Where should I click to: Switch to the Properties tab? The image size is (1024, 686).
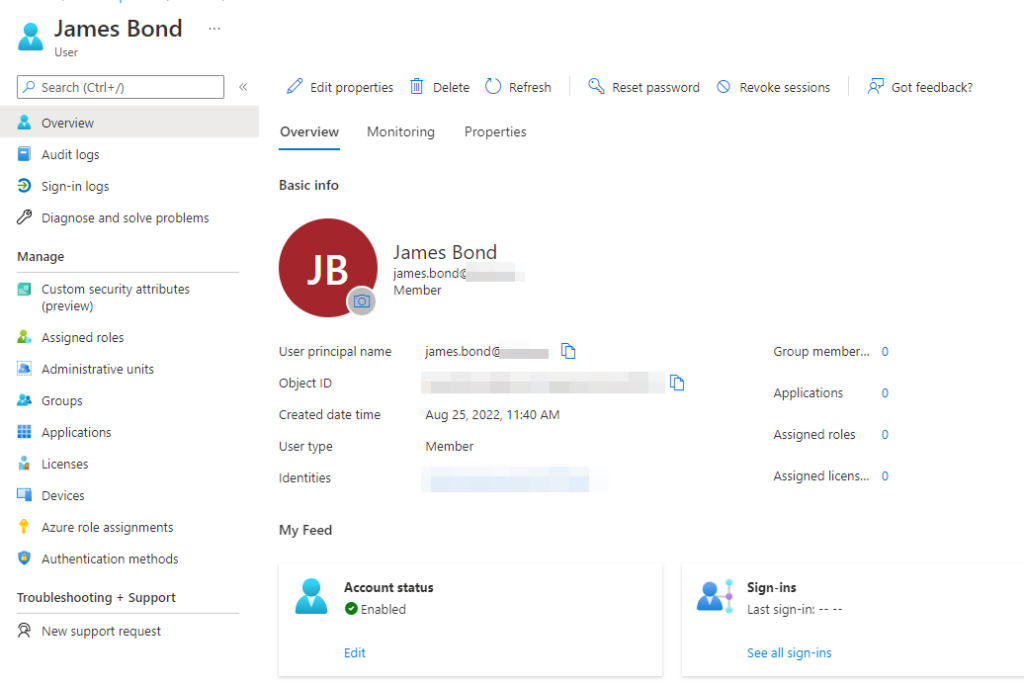495,132
